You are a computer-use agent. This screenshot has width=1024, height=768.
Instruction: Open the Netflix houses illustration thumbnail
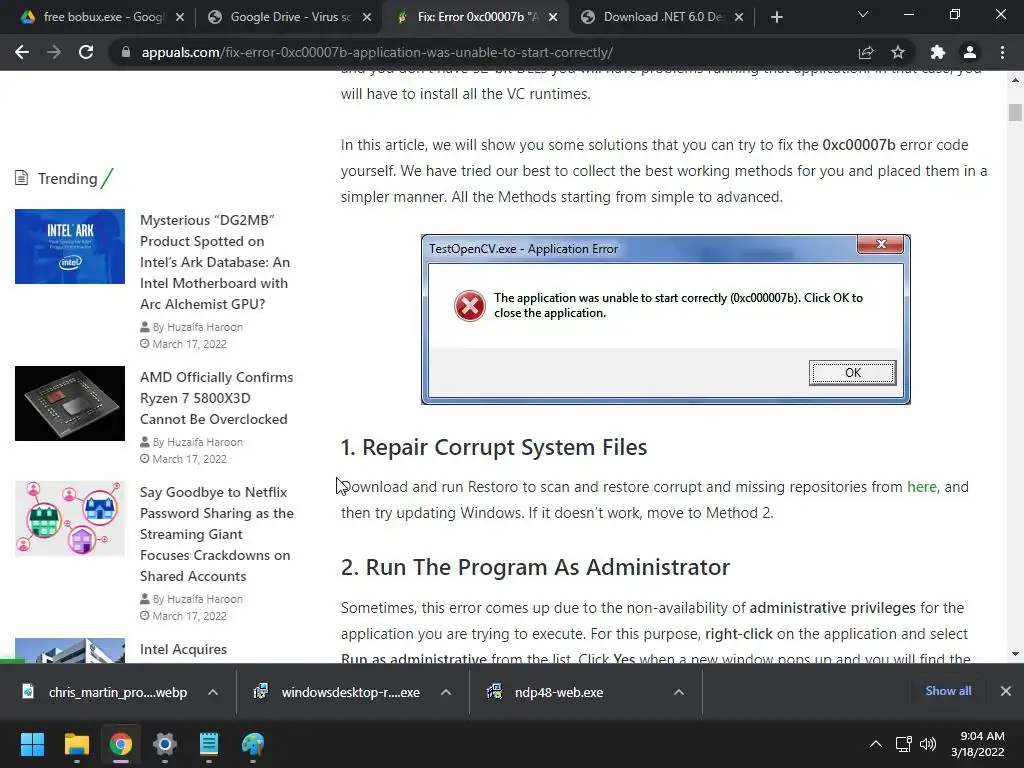(70, 519)
